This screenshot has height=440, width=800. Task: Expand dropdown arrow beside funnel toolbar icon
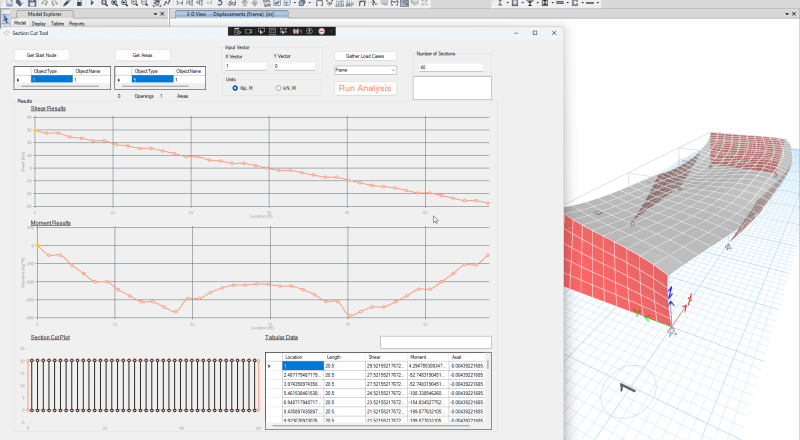coord(537,3)
